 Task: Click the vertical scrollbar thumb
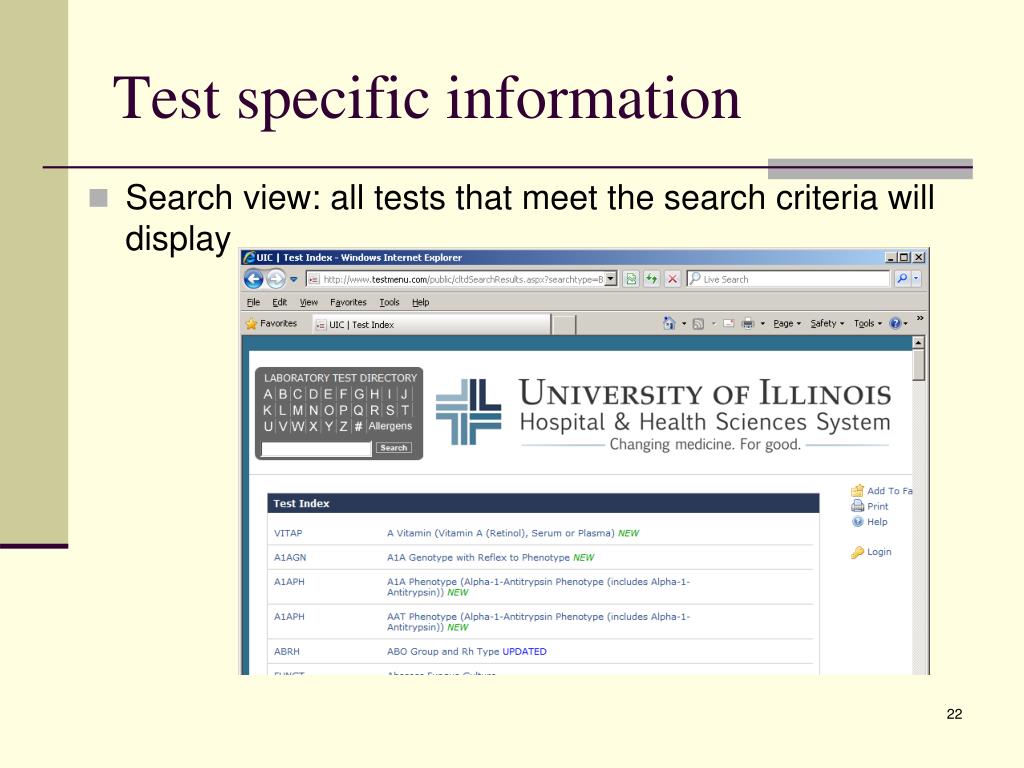point(919,365)
